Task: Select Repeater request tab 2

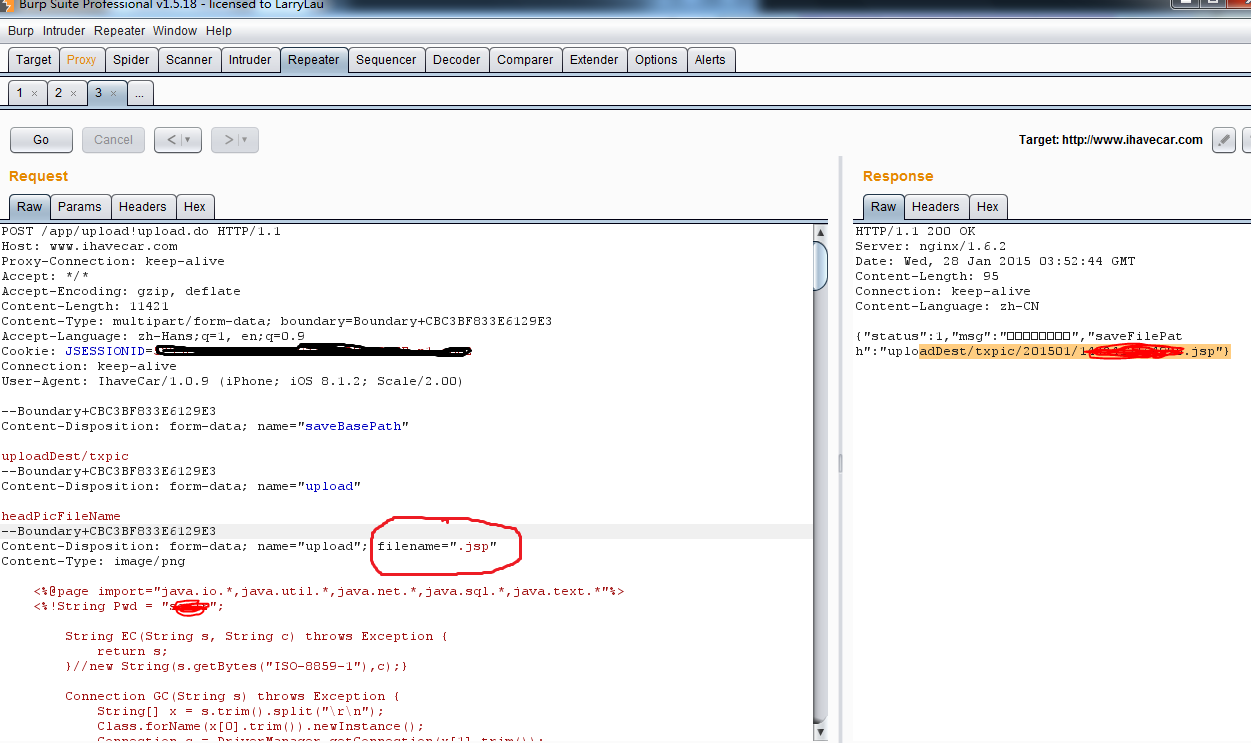Action: click(58, 93)
